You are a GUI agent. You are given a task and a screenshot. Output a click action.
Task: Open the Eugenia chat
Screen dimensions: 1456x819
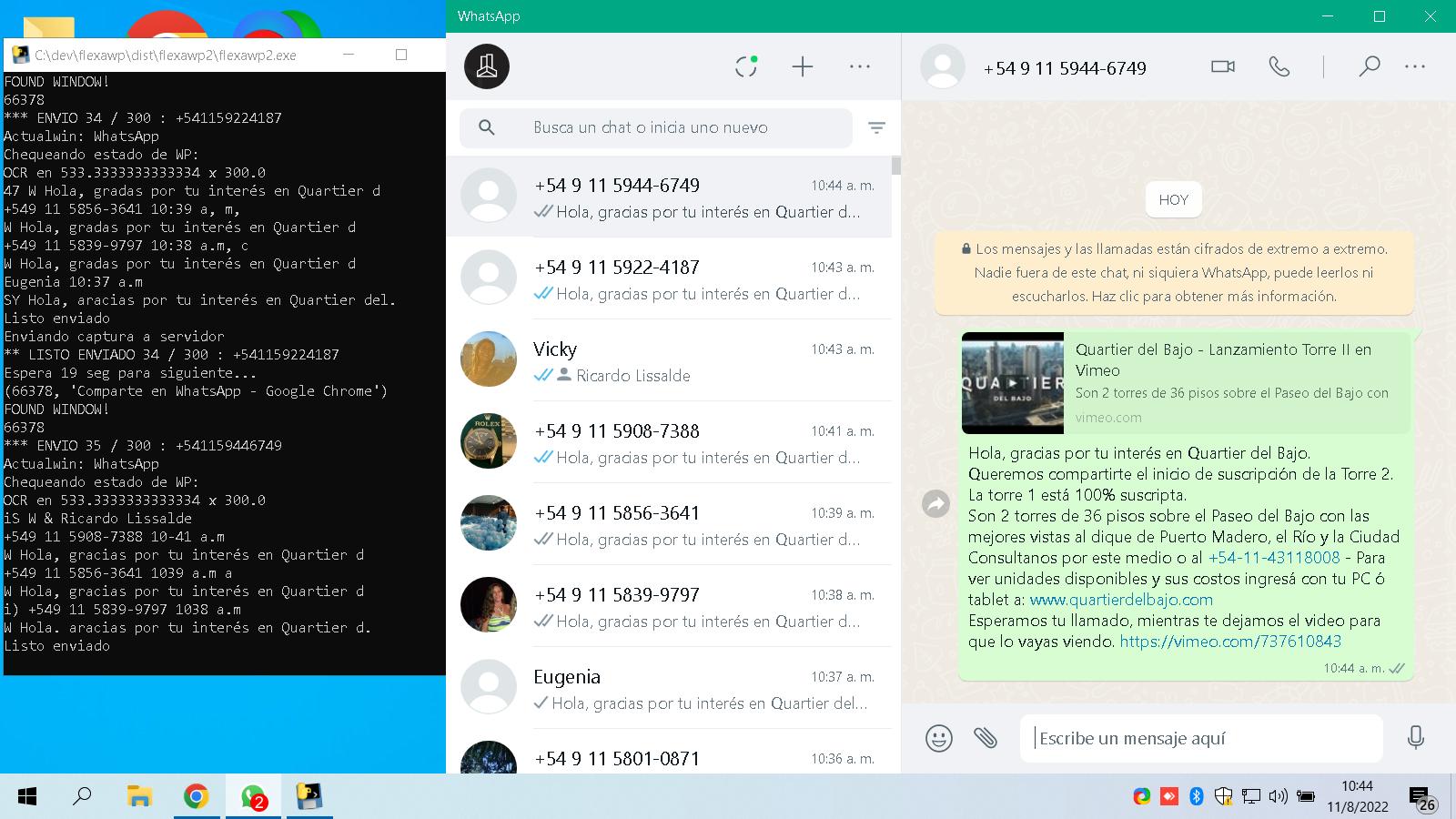coord(669,688)
